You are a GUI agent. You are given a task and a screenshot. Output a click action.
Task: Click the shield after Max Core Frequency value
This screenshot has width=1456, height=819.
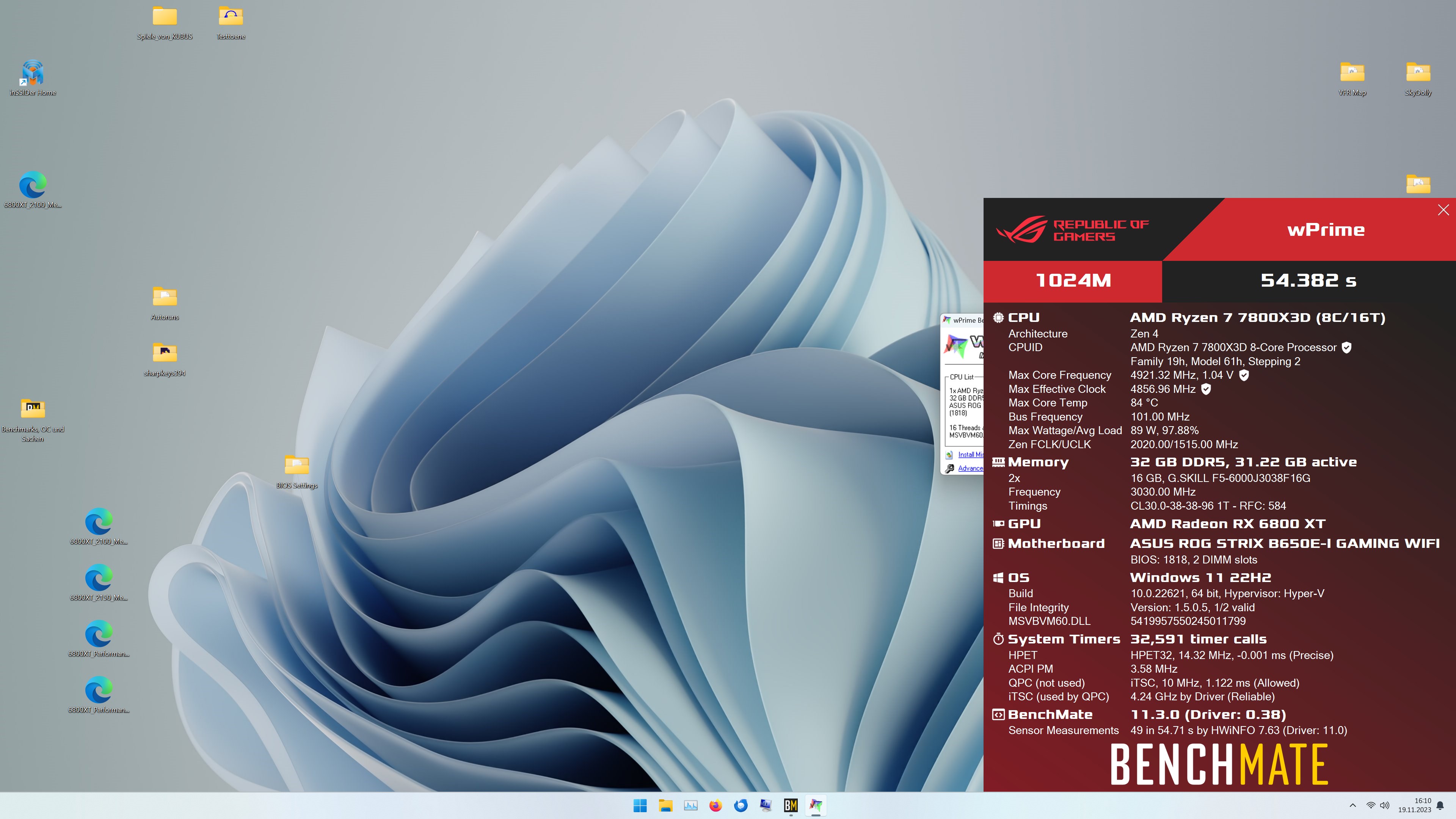click(1244, 375)
